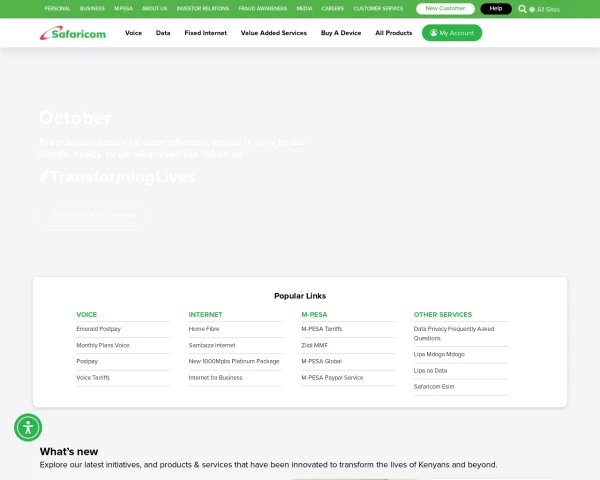The height and width of the screenshot is (480, 600).
Task: Open Safaricom Esim link
Action: pyautogui.click(x=434, y=387)
